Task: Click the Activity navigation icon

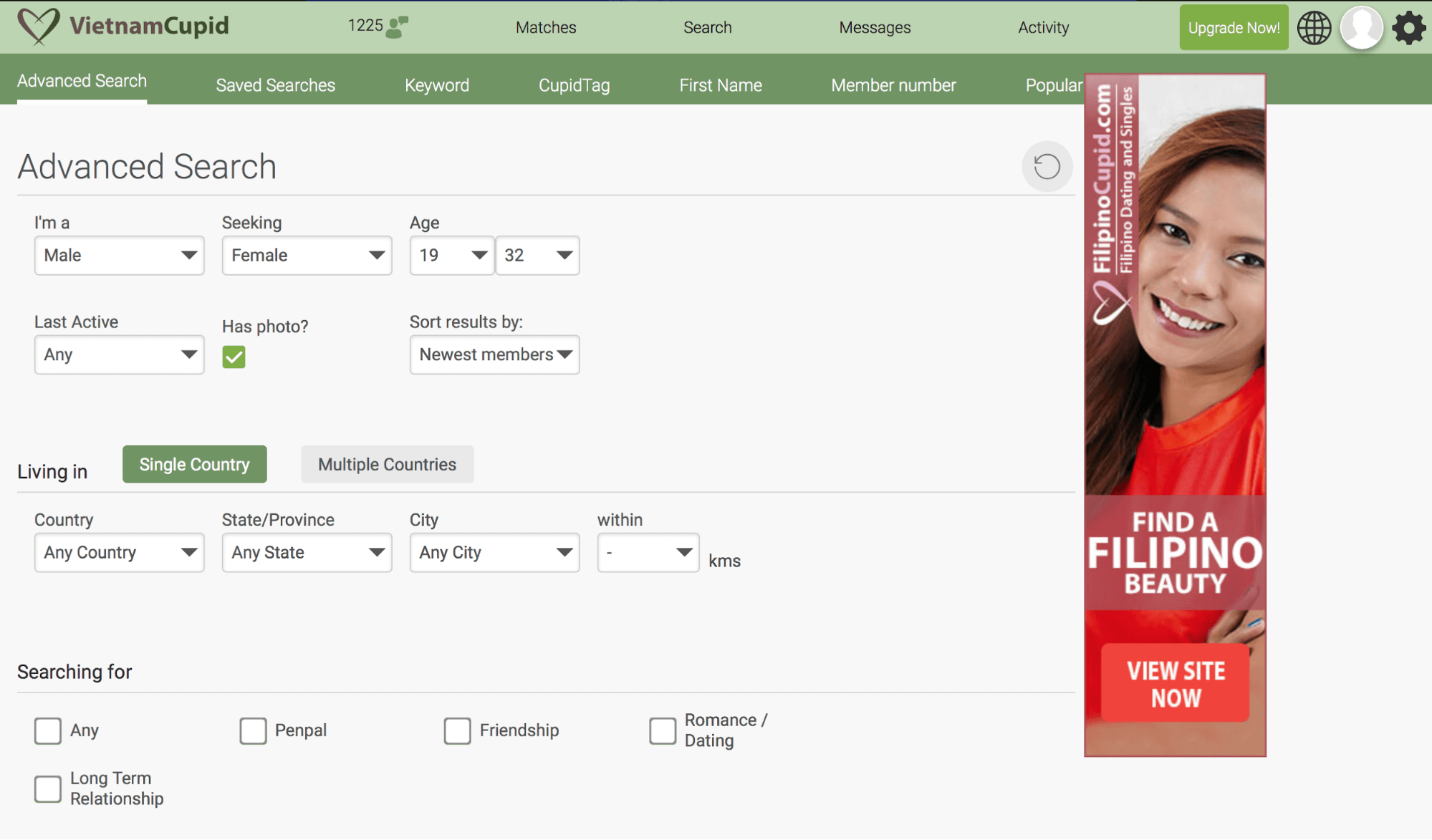Action: pos(1044,27)
